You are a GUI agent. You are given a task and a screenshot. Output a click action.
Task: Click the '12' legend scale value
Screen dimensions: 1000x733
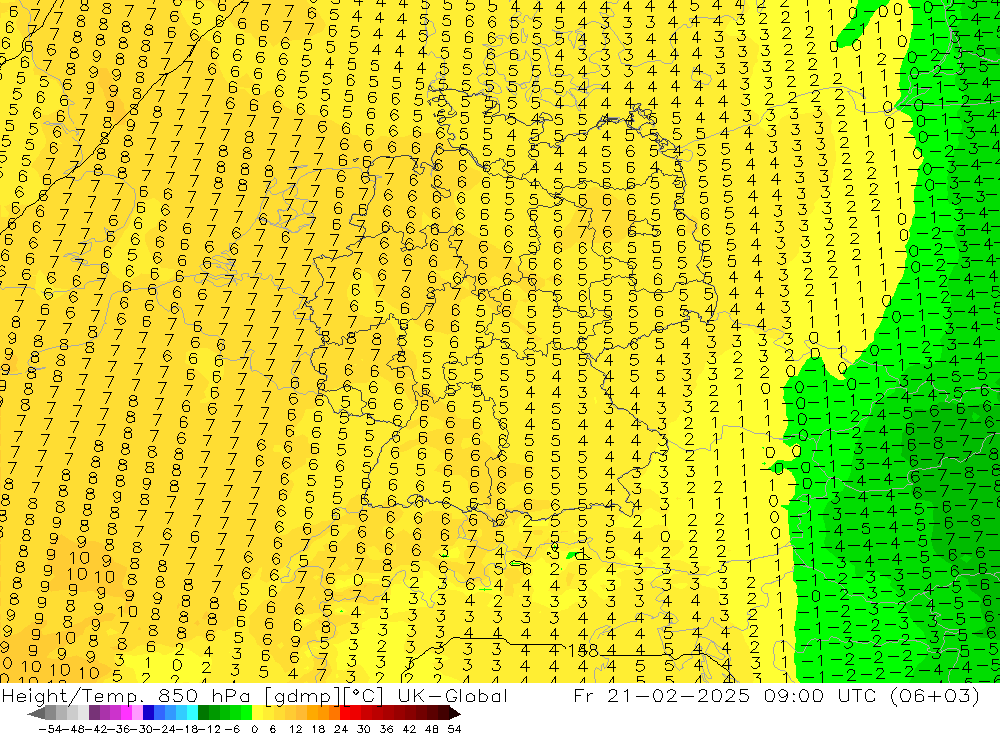pyautogui.click(x=295, y=729)
